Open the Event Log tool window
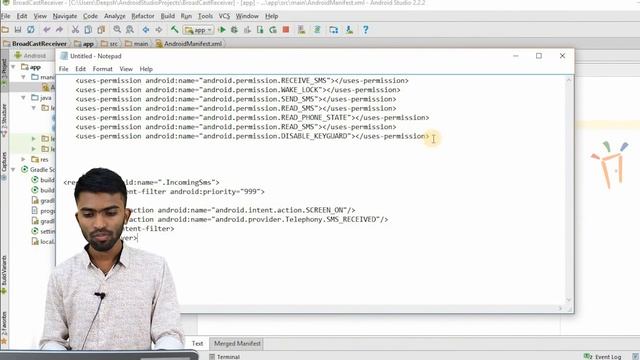The image size is (640, 360). (x=603, y=357)
